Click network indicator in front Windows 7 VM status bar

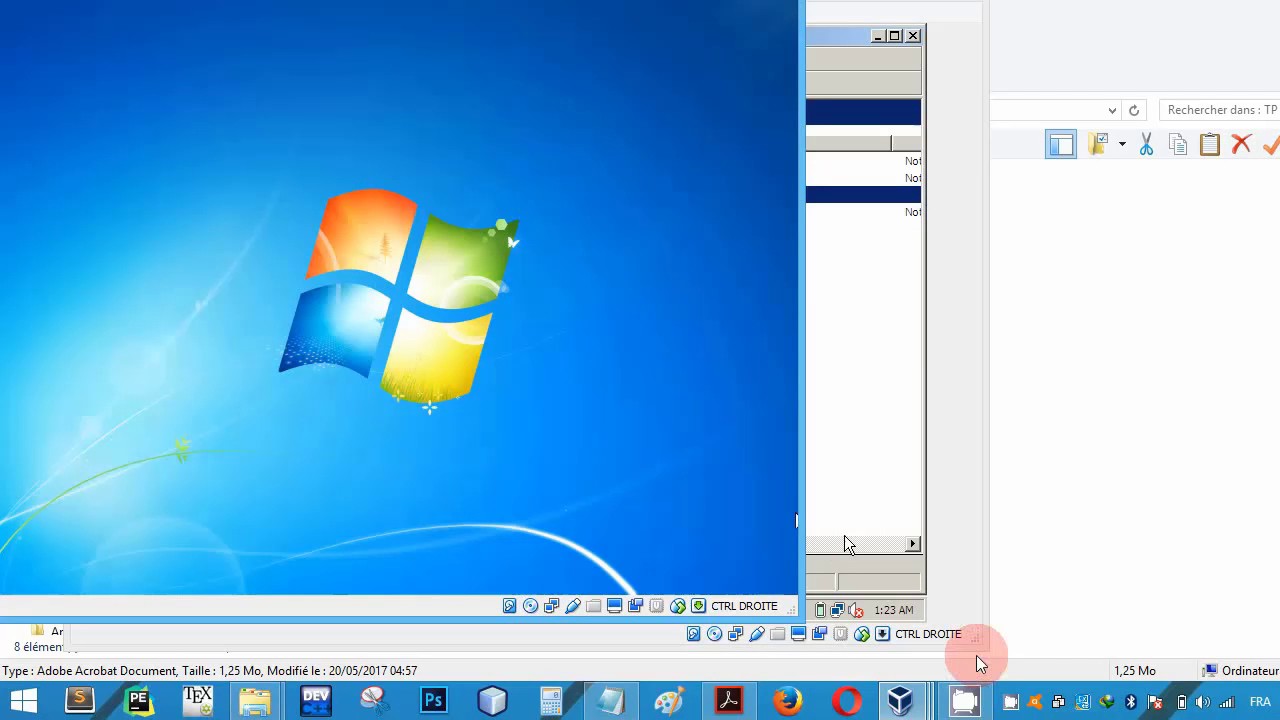tap(552, 606)
